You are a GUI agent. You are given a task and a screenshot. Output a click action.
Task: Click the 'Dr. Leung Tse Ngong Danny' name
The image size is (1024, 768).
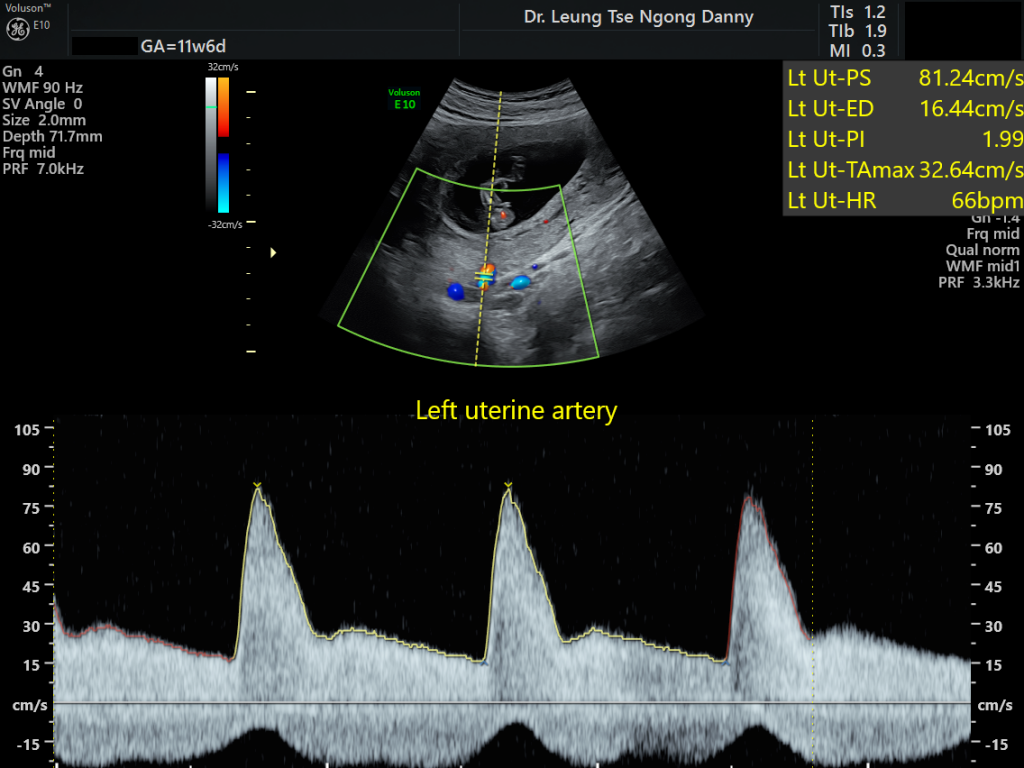click(x=639, y=17)
